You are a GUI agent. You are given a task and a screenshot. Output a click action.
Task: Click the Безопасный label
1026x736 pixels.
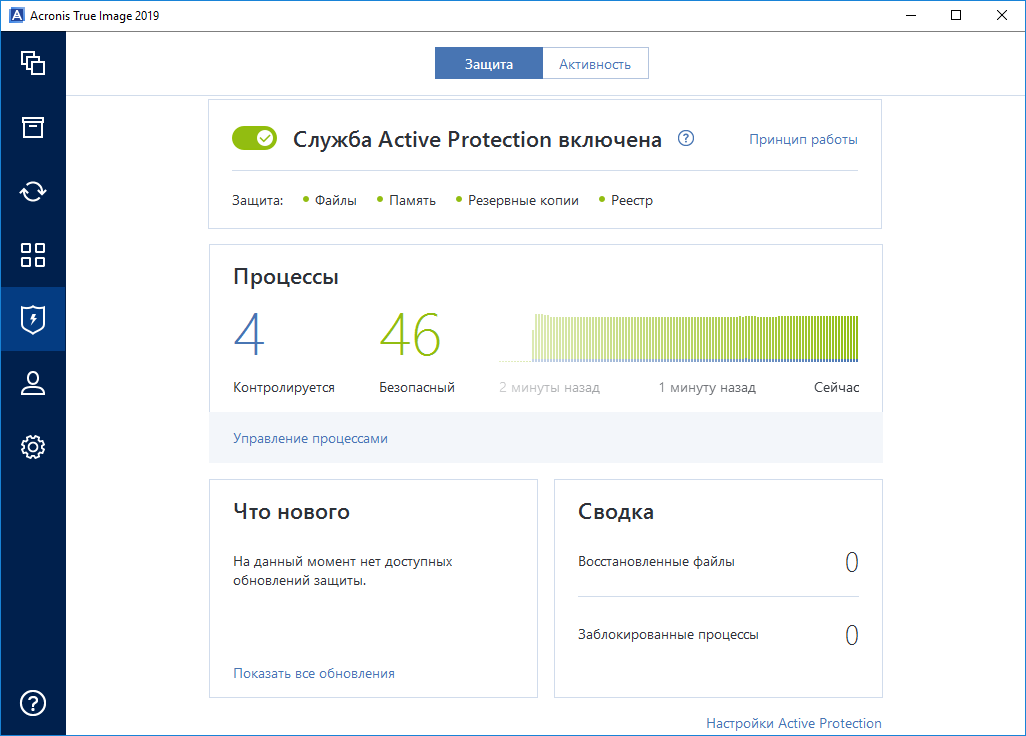coord(417,387)
